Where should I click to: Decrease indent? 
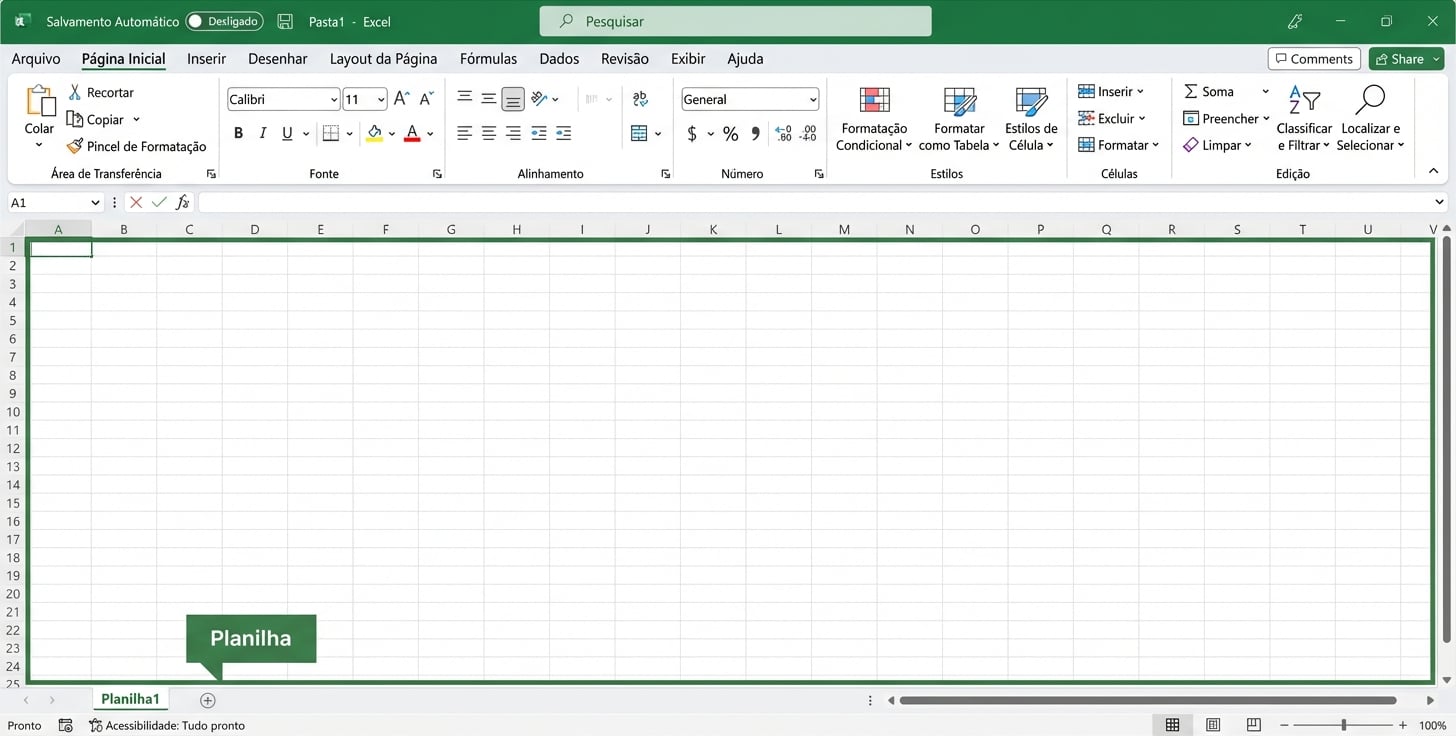(539, 133)
